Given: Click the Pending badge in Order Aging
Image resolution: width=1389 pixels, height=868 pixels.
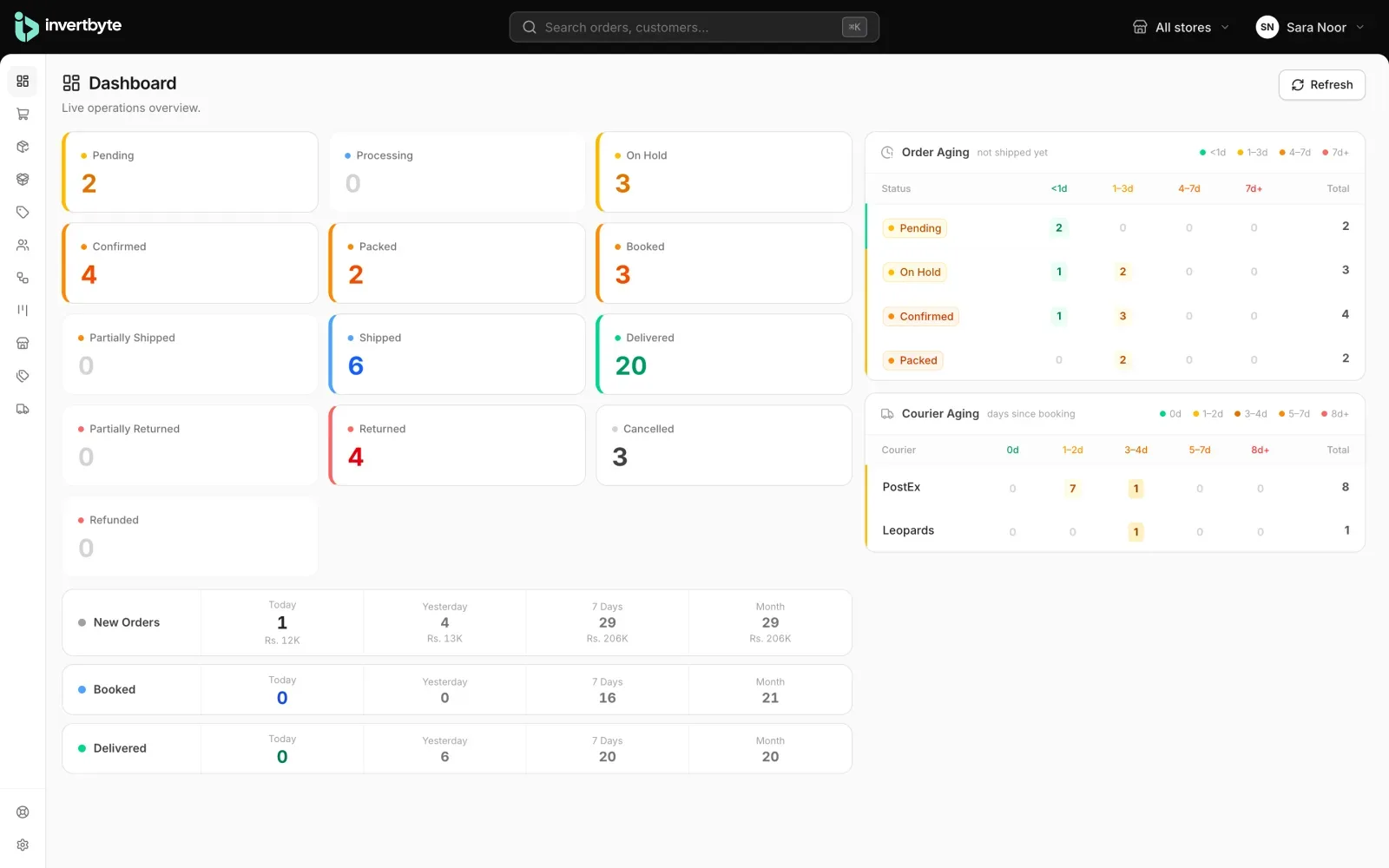Looking at the screenshot, I should pyautogui.click(x=914, y=228).
